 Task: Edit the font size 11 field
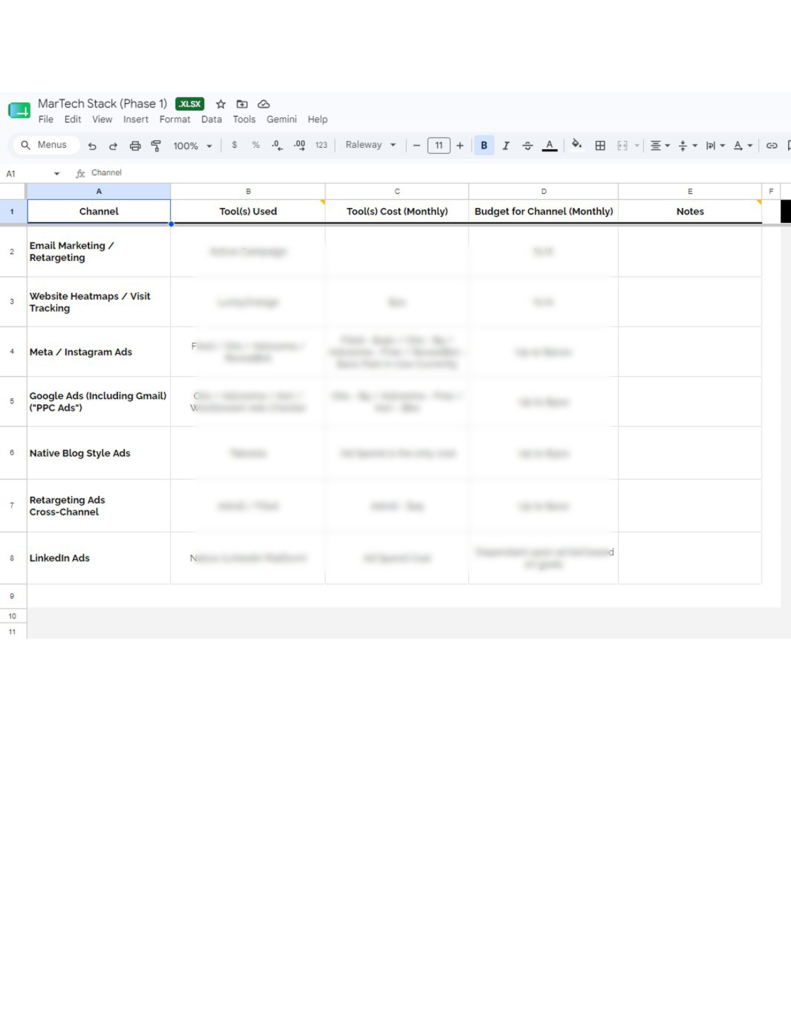[x=438, y=146]
